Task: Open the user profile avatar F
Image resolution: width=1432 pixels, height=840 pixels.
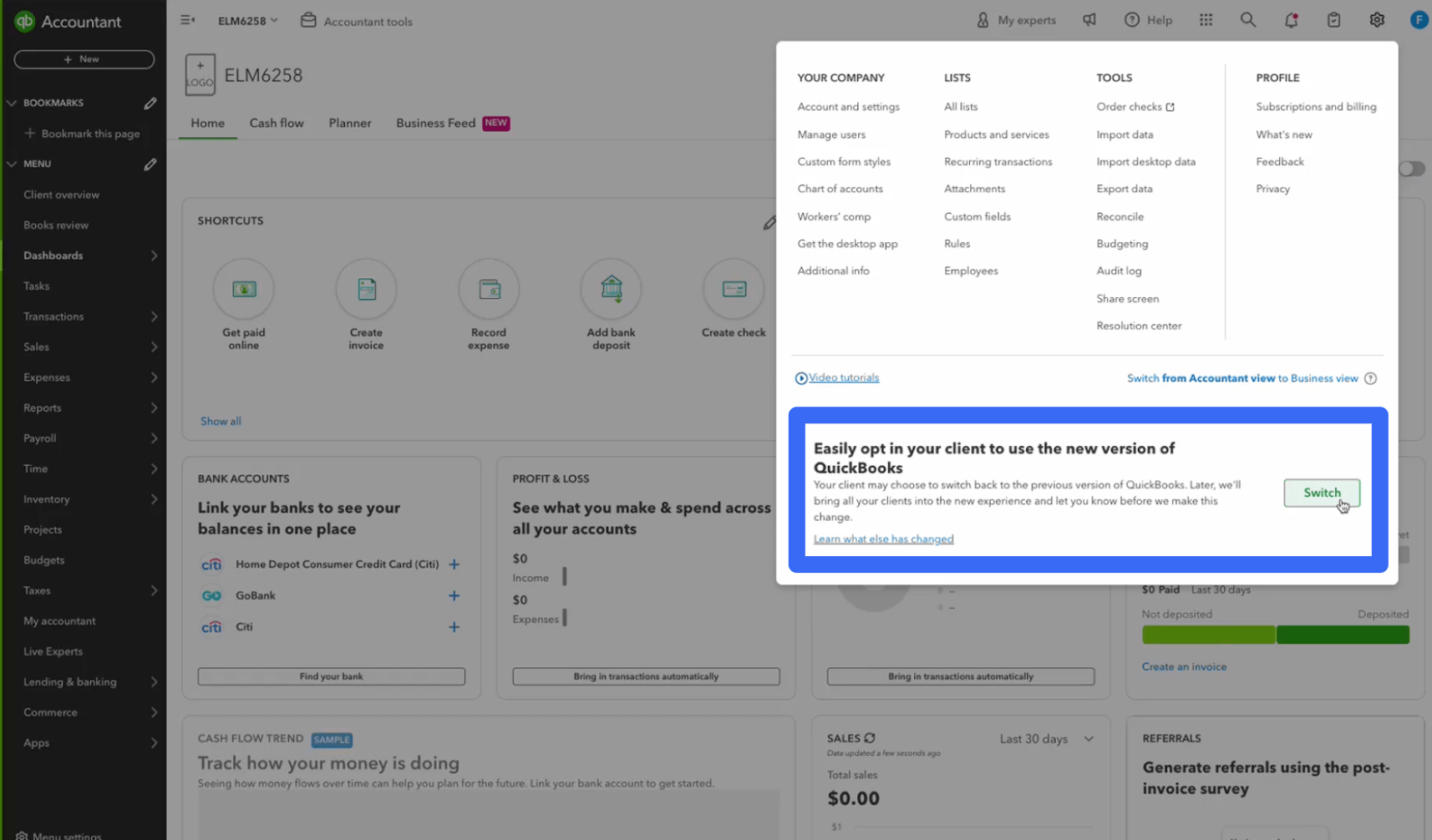Action: [x=1419, y=20]
